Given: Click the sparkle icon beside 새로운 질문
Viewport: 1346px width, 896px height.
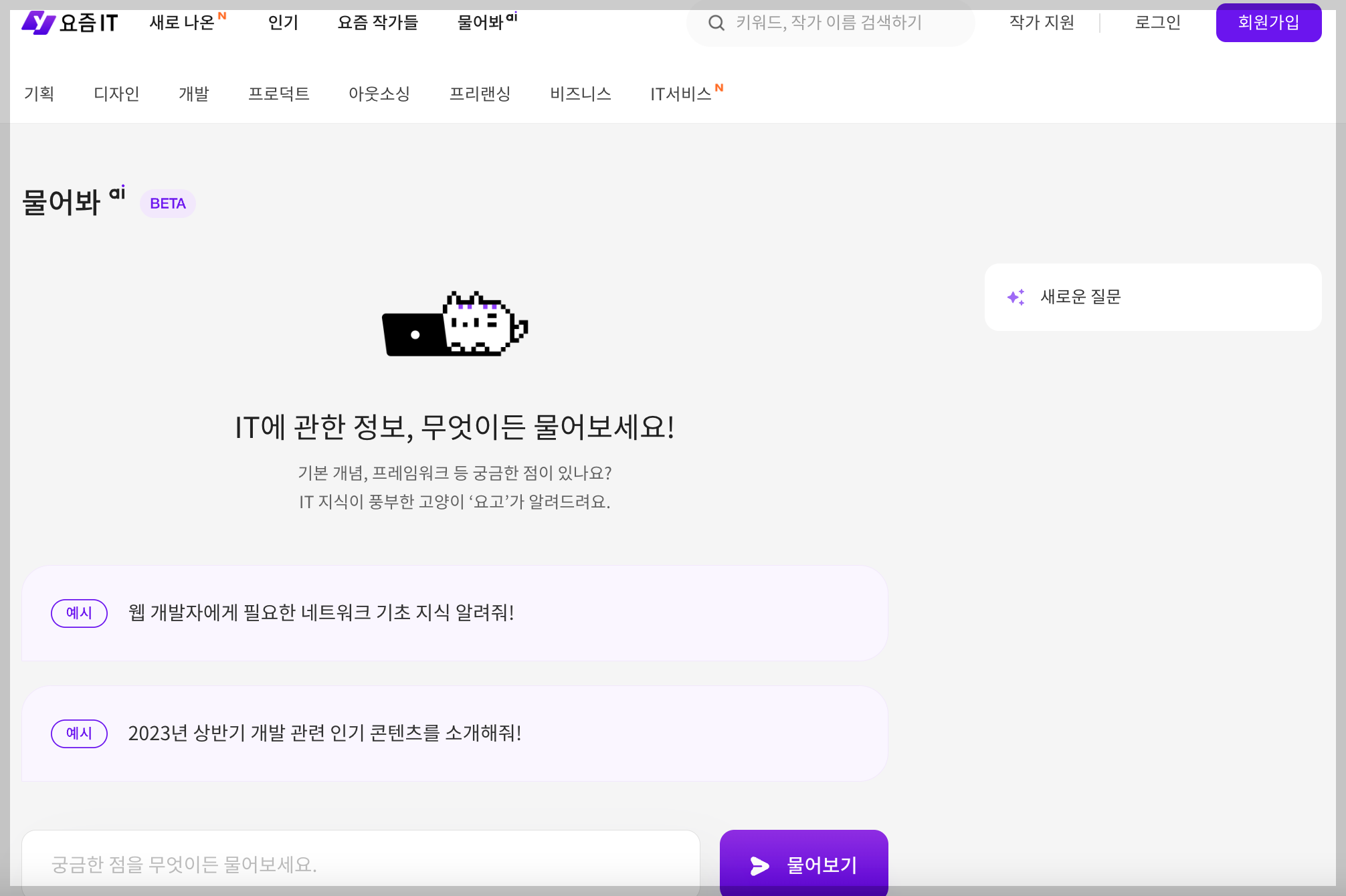Looking at the screenshot, I should click(1016, 297).
